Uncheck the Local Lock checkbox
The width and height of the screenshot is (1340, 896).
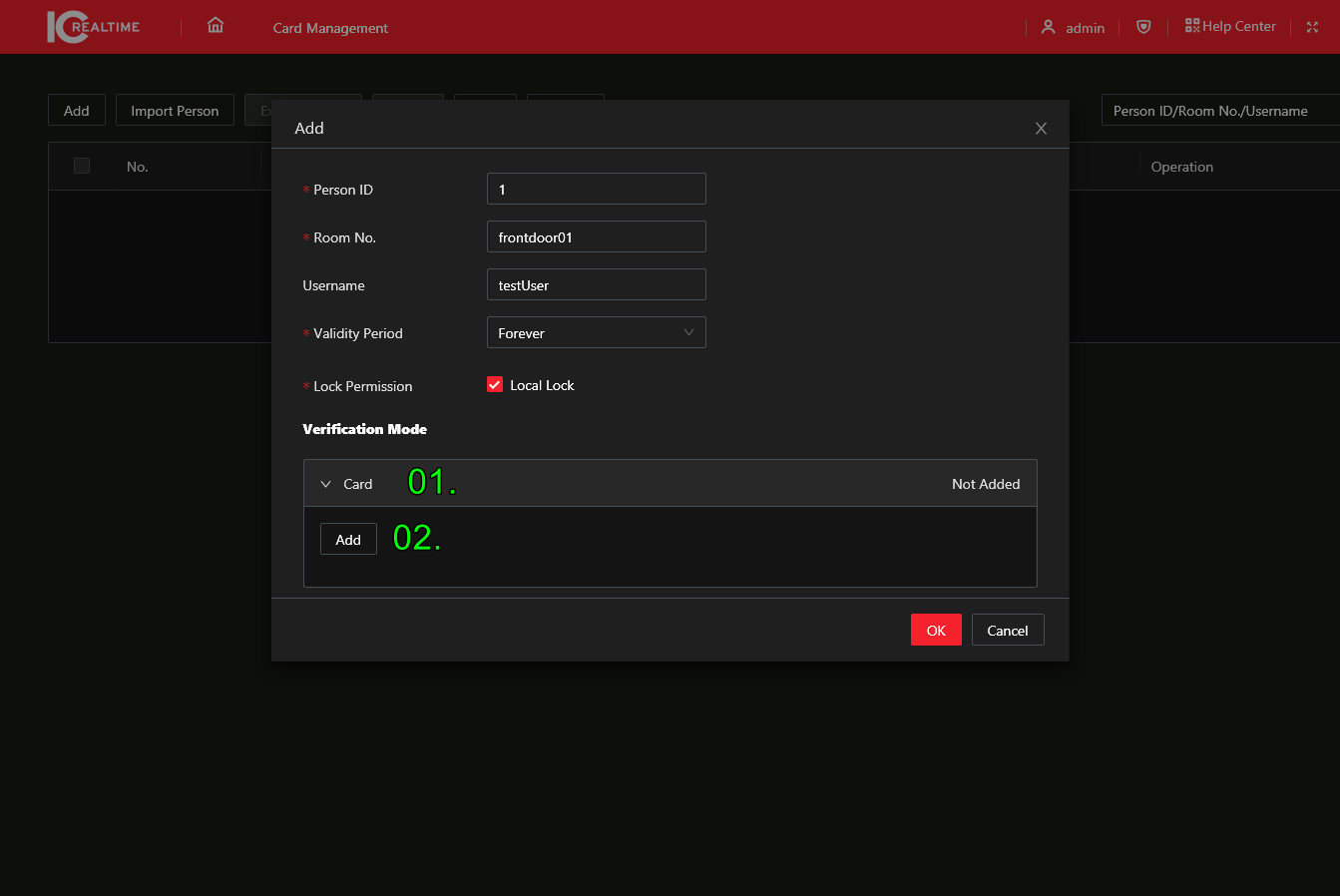pos(495,384)
